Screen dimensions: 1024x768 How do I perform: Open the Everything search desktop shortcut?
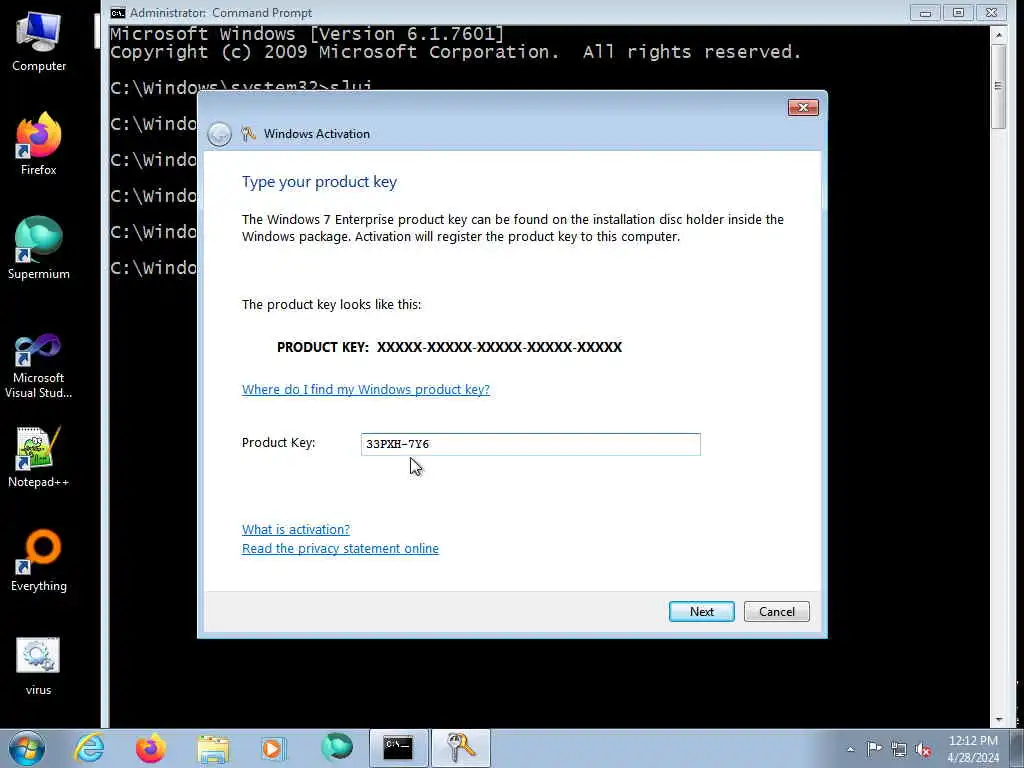coord(39,560)
